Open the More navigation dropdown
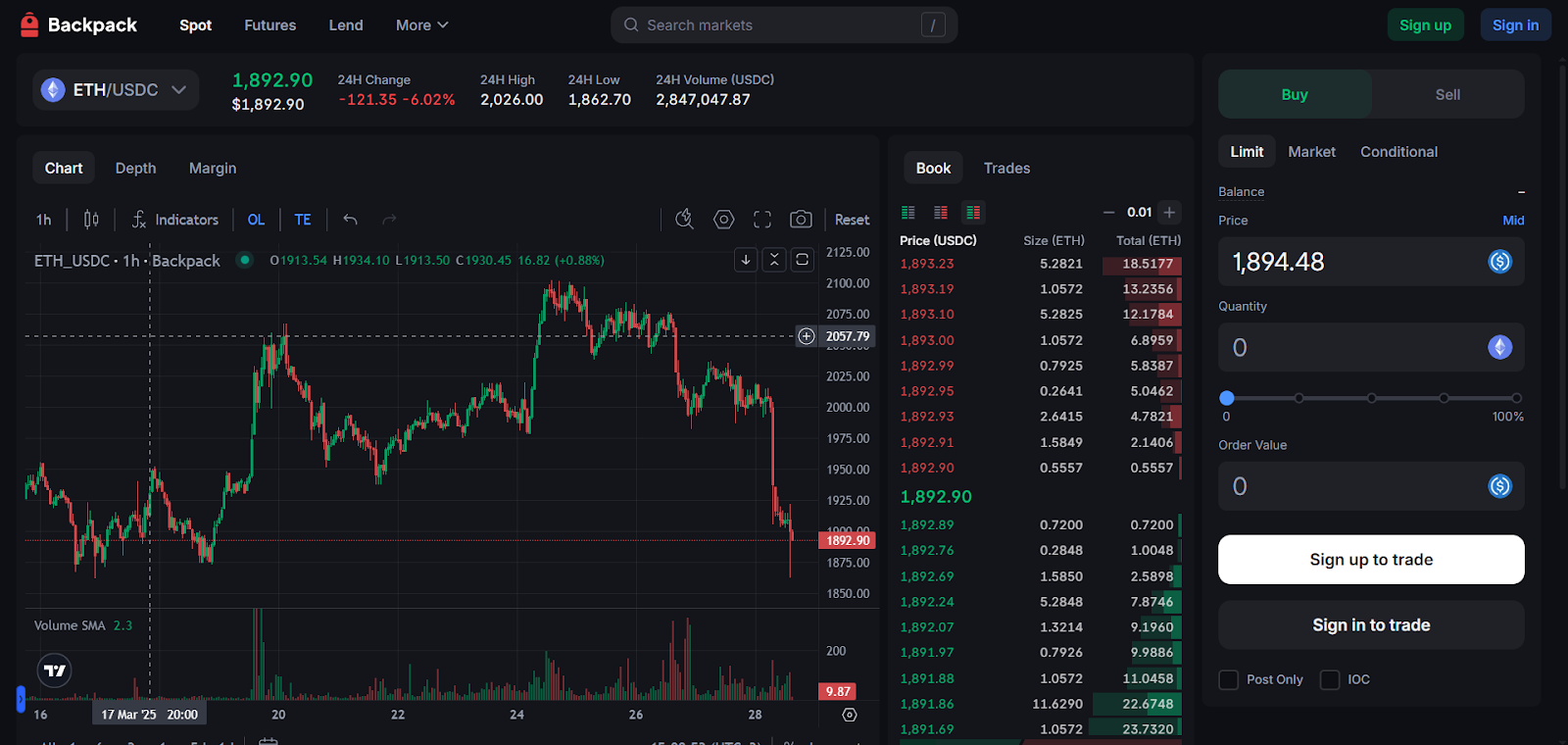Screen dimensions: 1568x745 coord(422,25)
